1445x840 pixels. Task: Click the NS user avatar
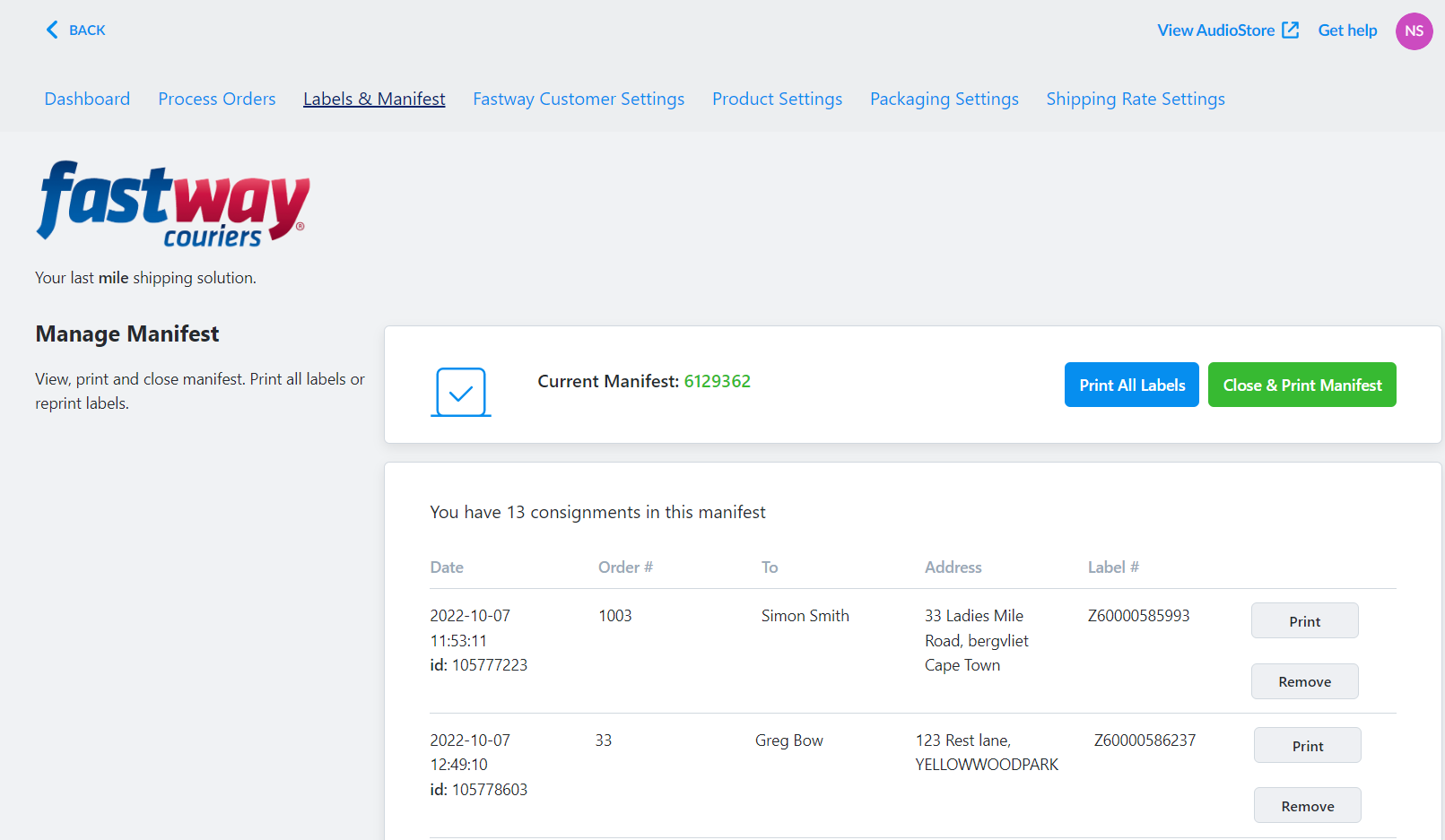[x=1414, y=30]
